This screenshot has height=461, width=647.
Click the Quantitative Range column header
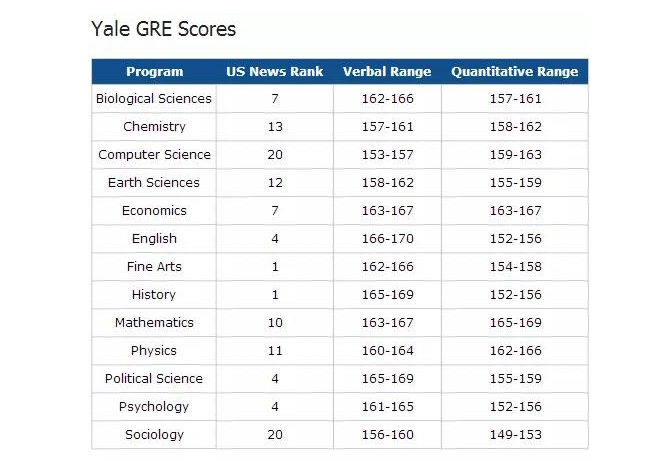point(515,71)
